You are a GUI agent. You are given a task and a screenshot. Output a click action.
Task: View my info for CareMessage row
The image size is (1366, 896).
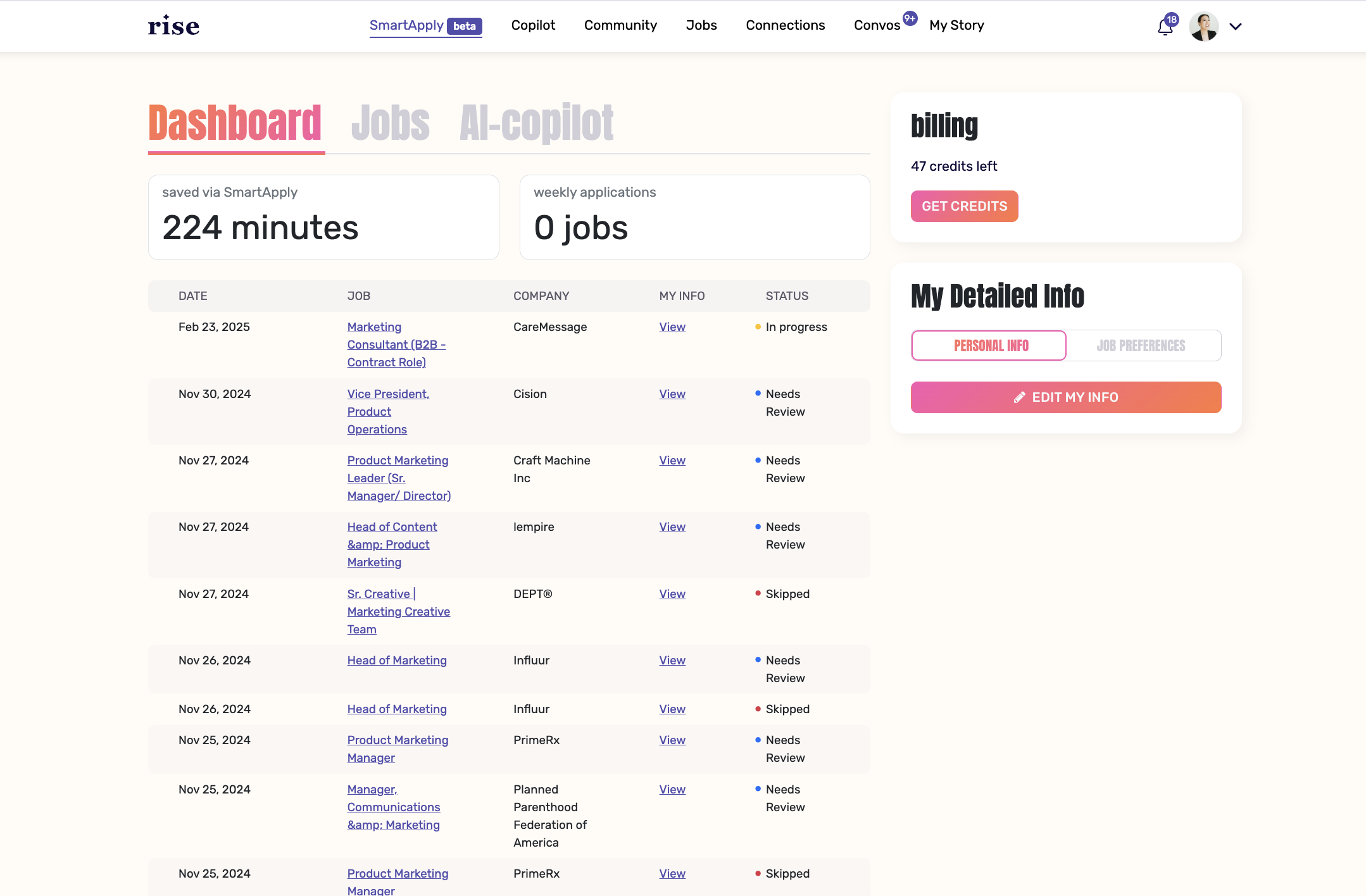pyautogui.click(x=672, y=327)
